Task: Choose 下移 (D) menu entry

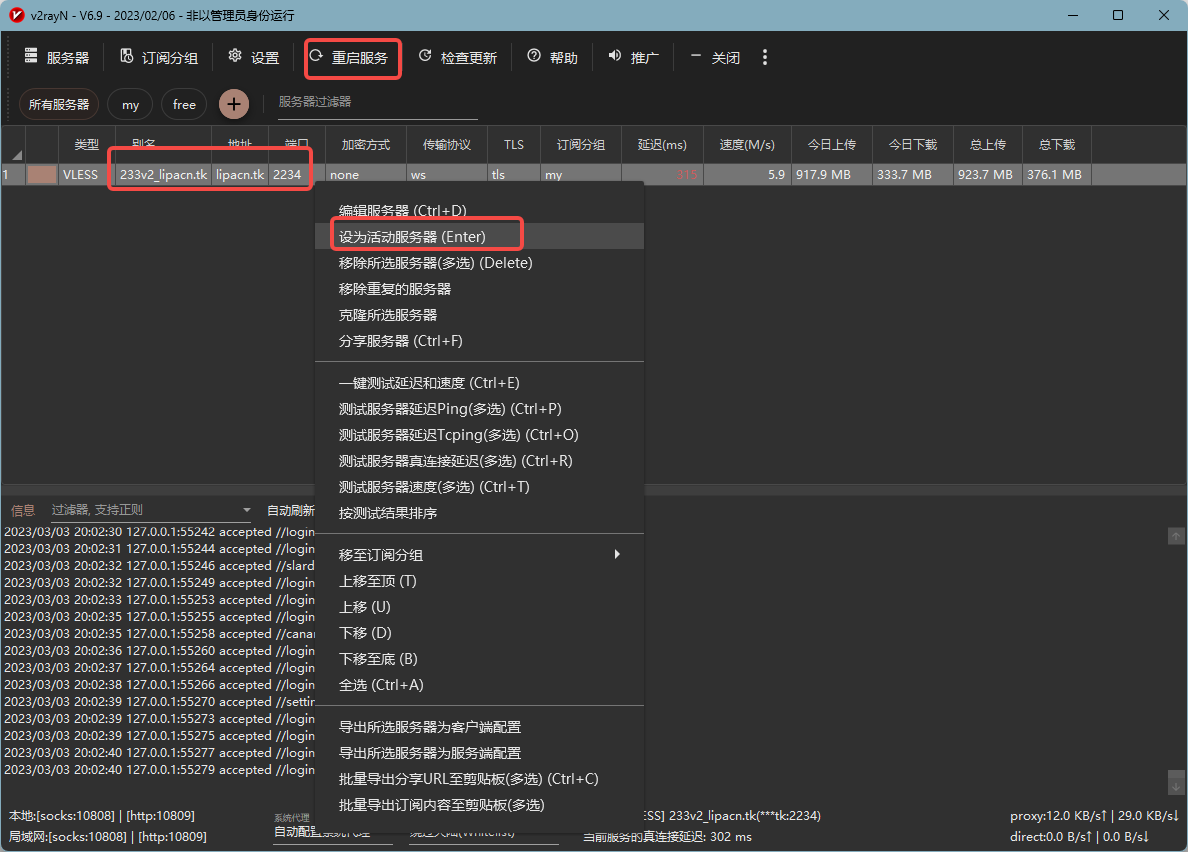Action: tap(479, 632)
